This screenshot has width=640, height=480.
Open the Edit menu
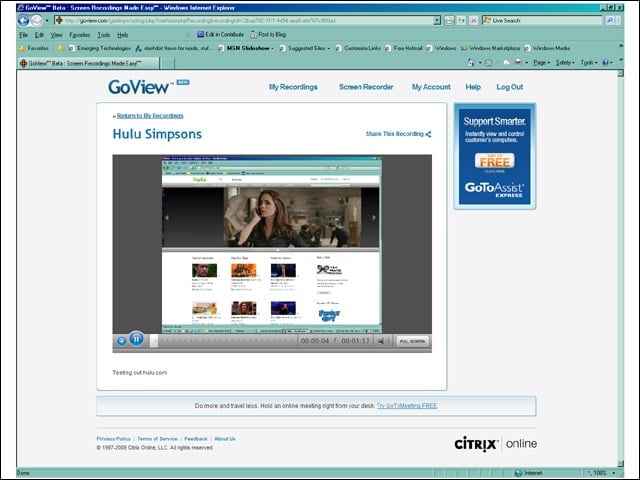(x=39, y=35)
